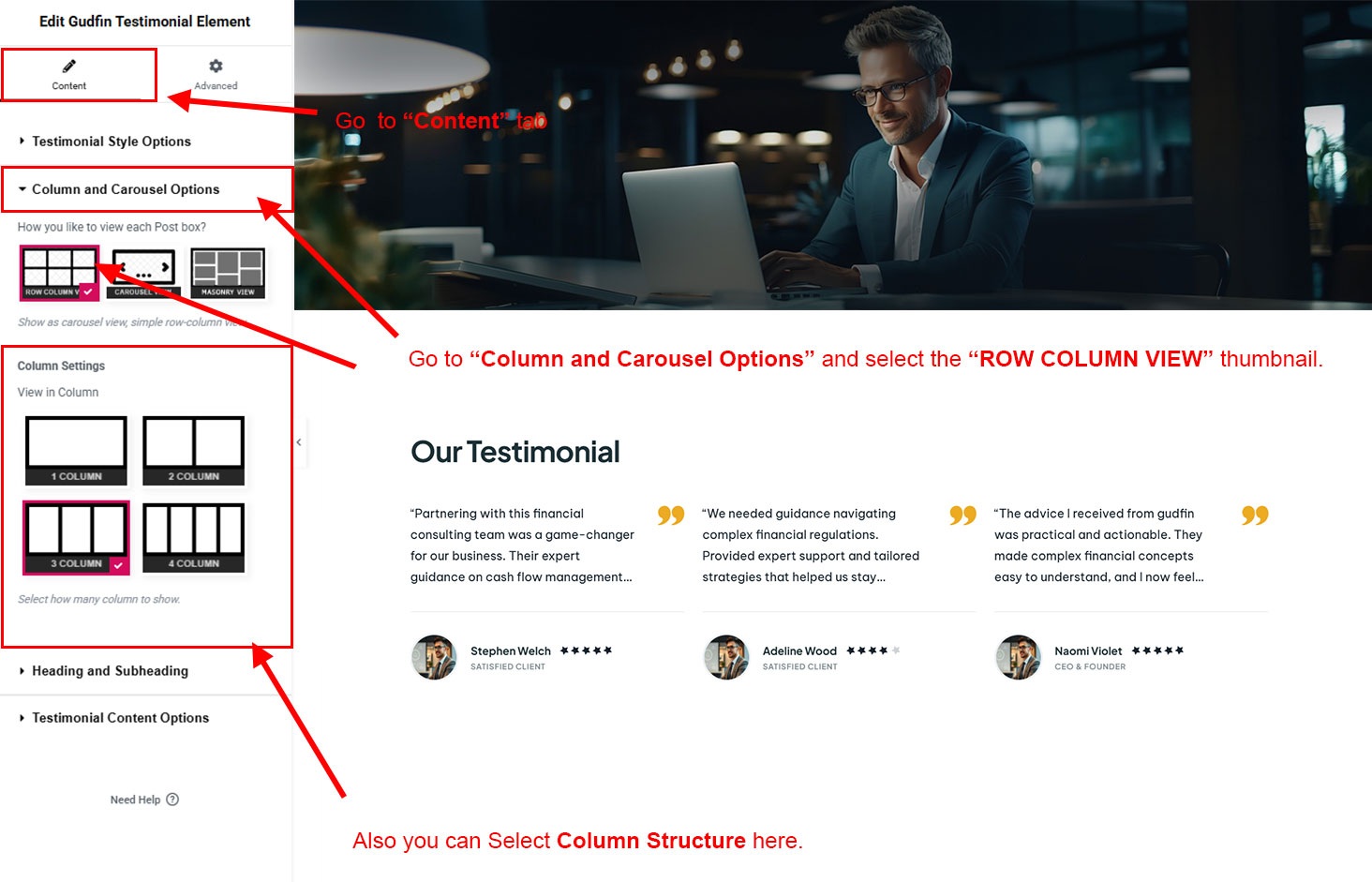Select the Row Column View layout thumbnail
Viewport: 1372px width, 882px height.
[x=59, y=273]
